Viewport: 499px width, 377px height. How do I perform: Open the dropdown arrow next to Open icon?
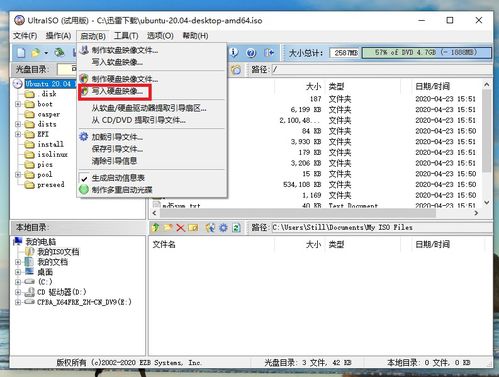tap(46, 53)
